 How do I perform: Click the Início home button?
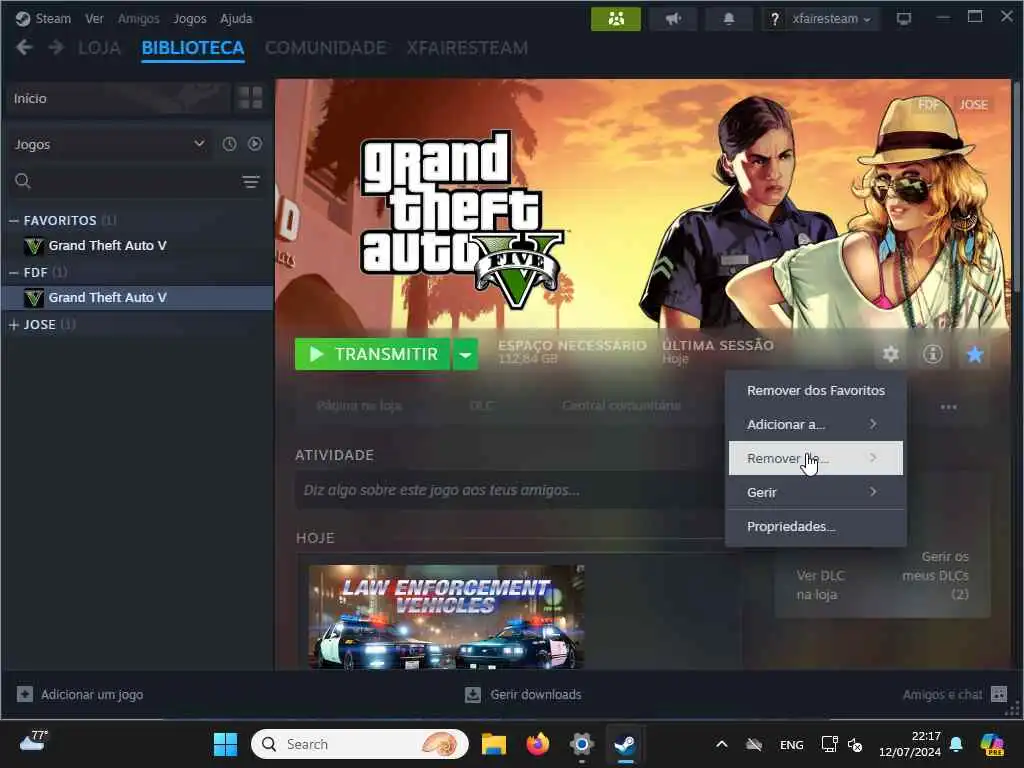click(x=117, y=99)
